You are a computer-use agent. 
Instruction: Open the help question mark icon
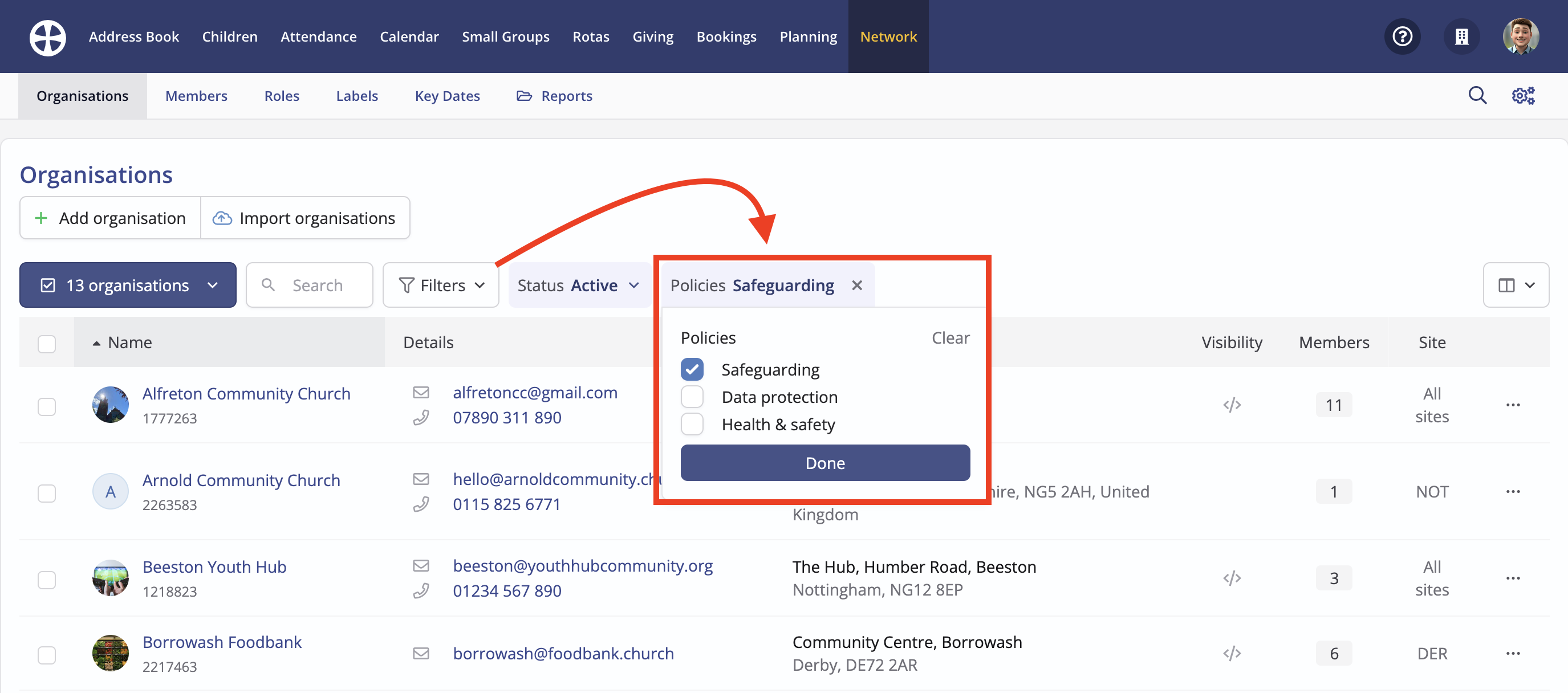pos(1403,36)
